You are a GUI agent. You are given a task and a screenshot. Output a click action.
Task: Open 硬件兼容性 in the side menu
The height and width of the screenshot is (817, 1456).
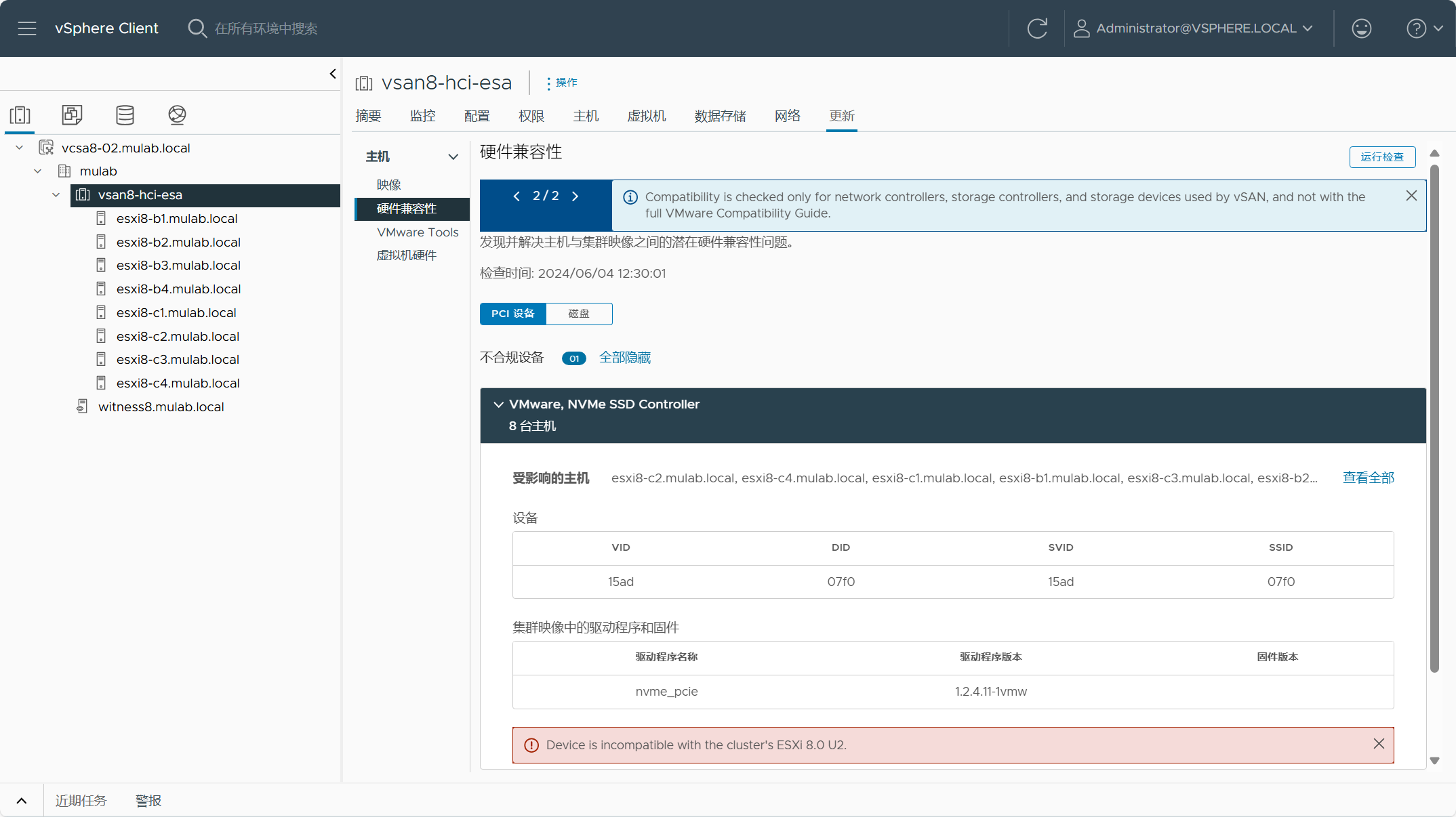pos(412,209)
